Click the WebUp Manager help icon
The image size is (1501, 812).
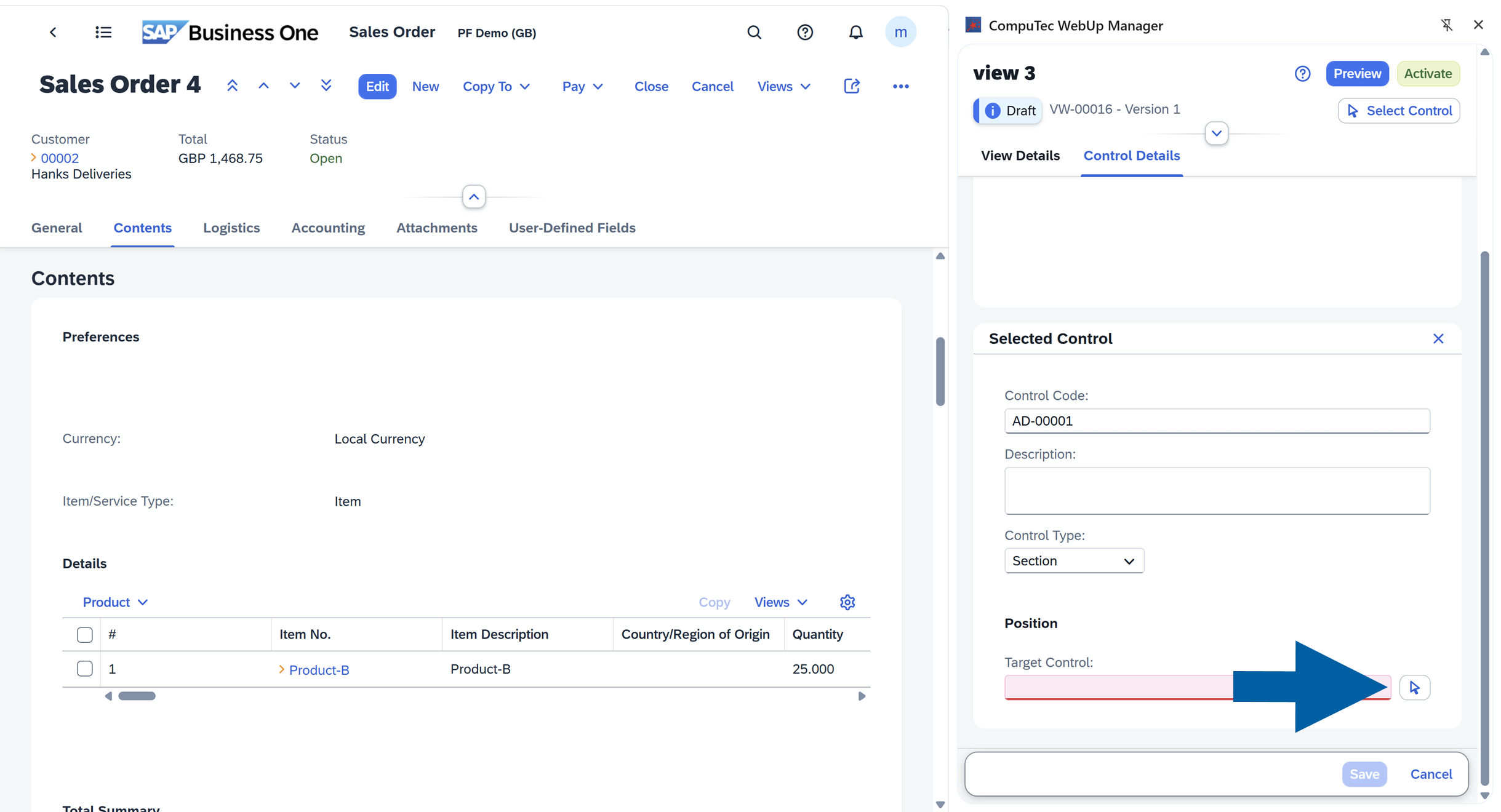click(1302, 74)
